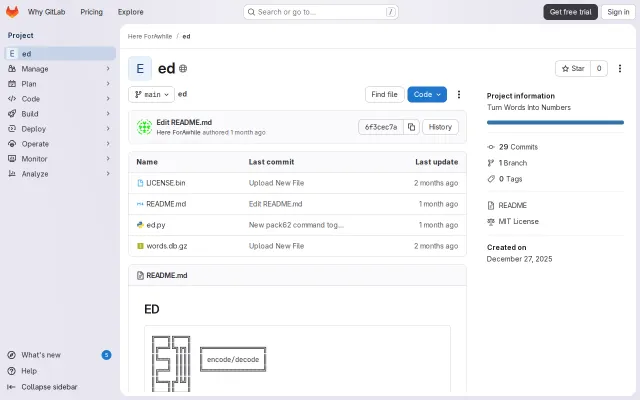Click the tag icon beside 0 Tags
Viewport: 640px width, 400px height.
click(491, 179)
